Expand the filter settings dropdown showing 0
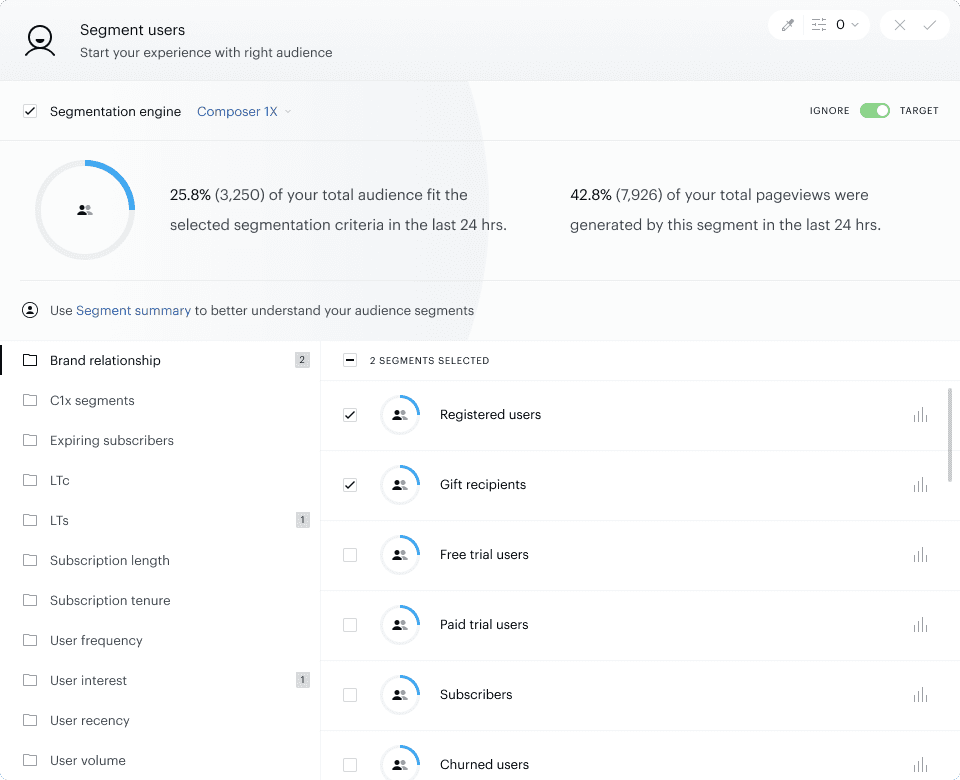The width and height of the screenshot is (960, 780). pyautogui.click(x=838, y=25)
